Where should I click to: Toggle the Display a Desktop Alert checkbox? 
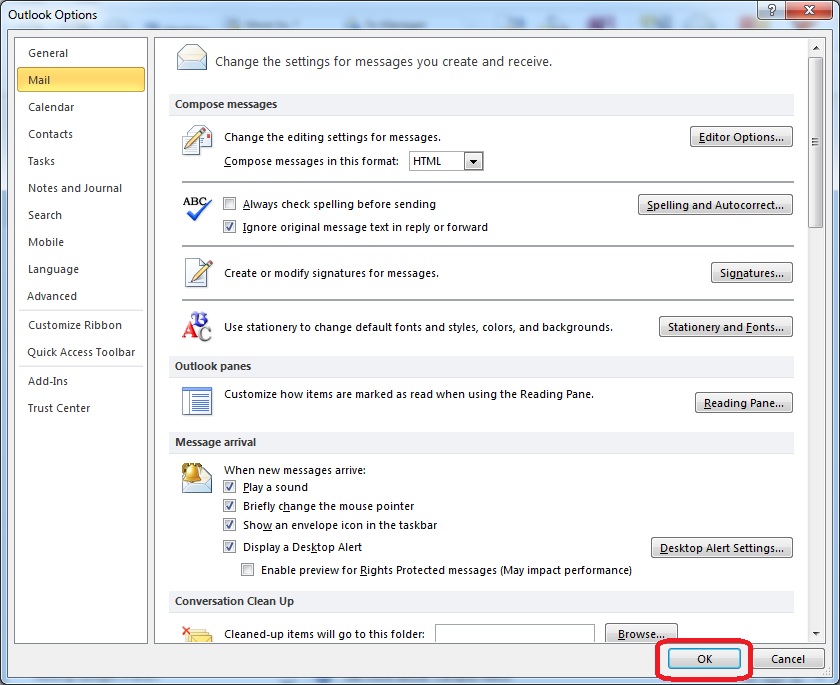(x=230, y=547)
